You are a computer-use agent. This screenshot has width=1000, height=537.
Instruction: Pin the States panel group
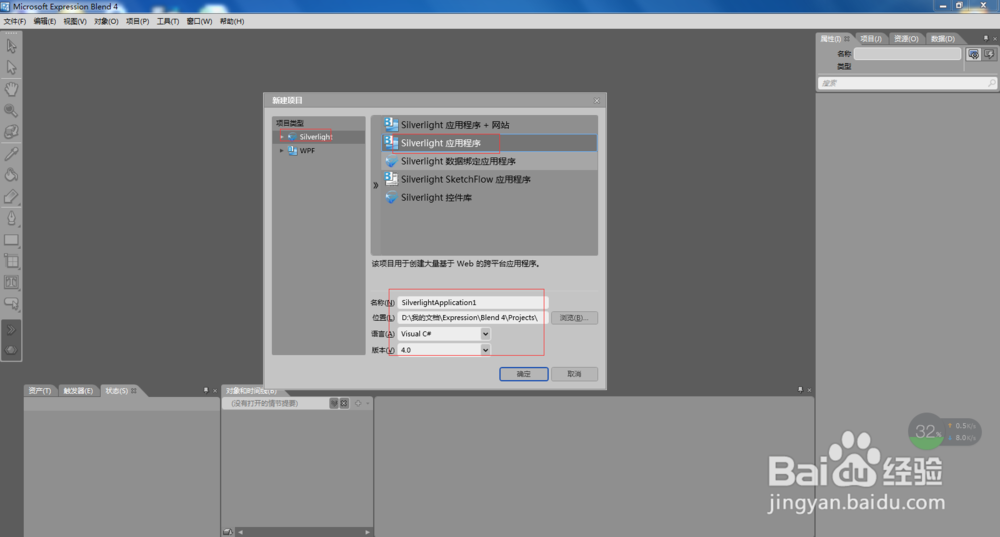(x=205, y=390)
